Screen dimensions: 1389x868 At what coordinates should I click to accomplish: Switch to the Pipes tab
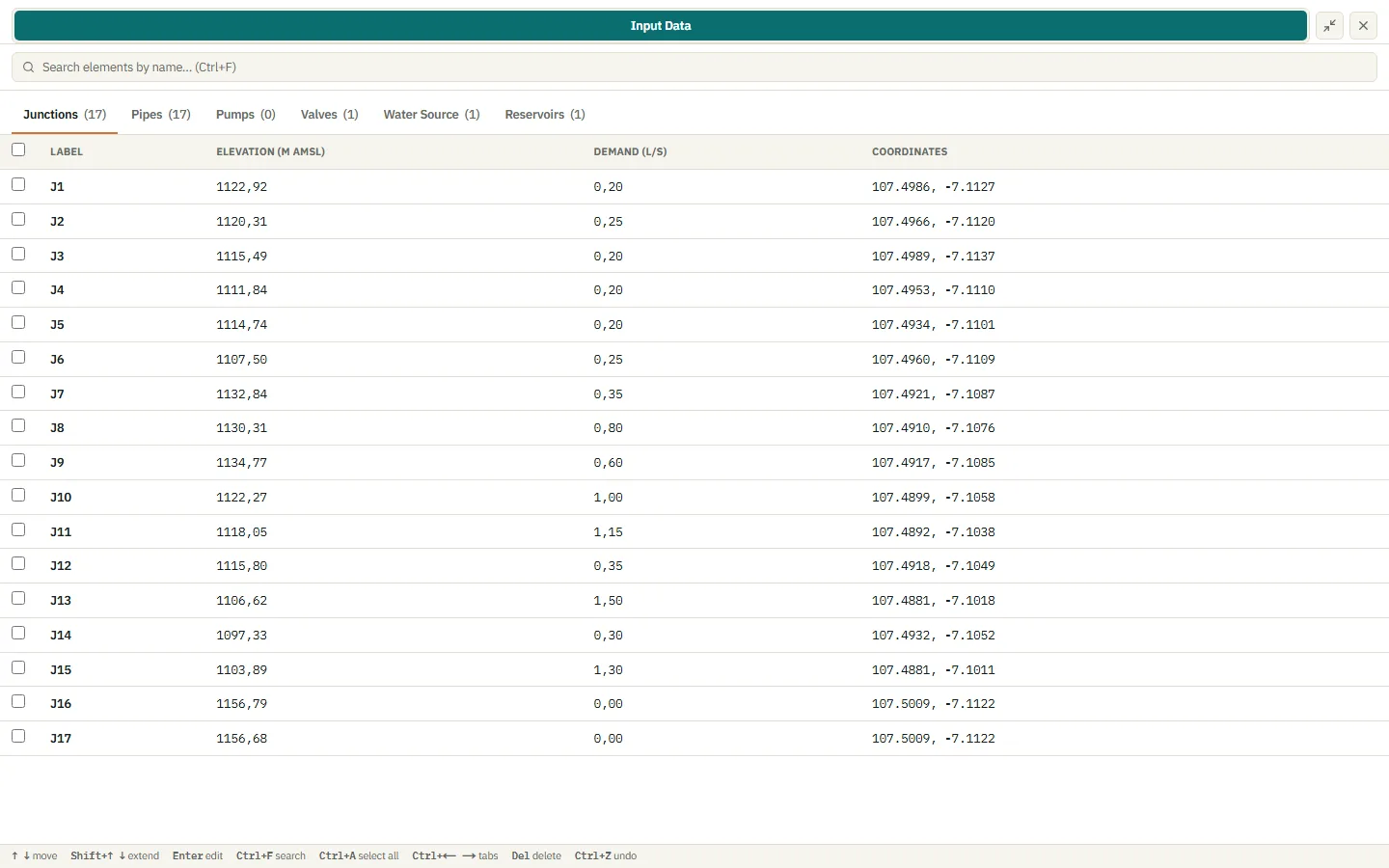[x=161, y=115]
